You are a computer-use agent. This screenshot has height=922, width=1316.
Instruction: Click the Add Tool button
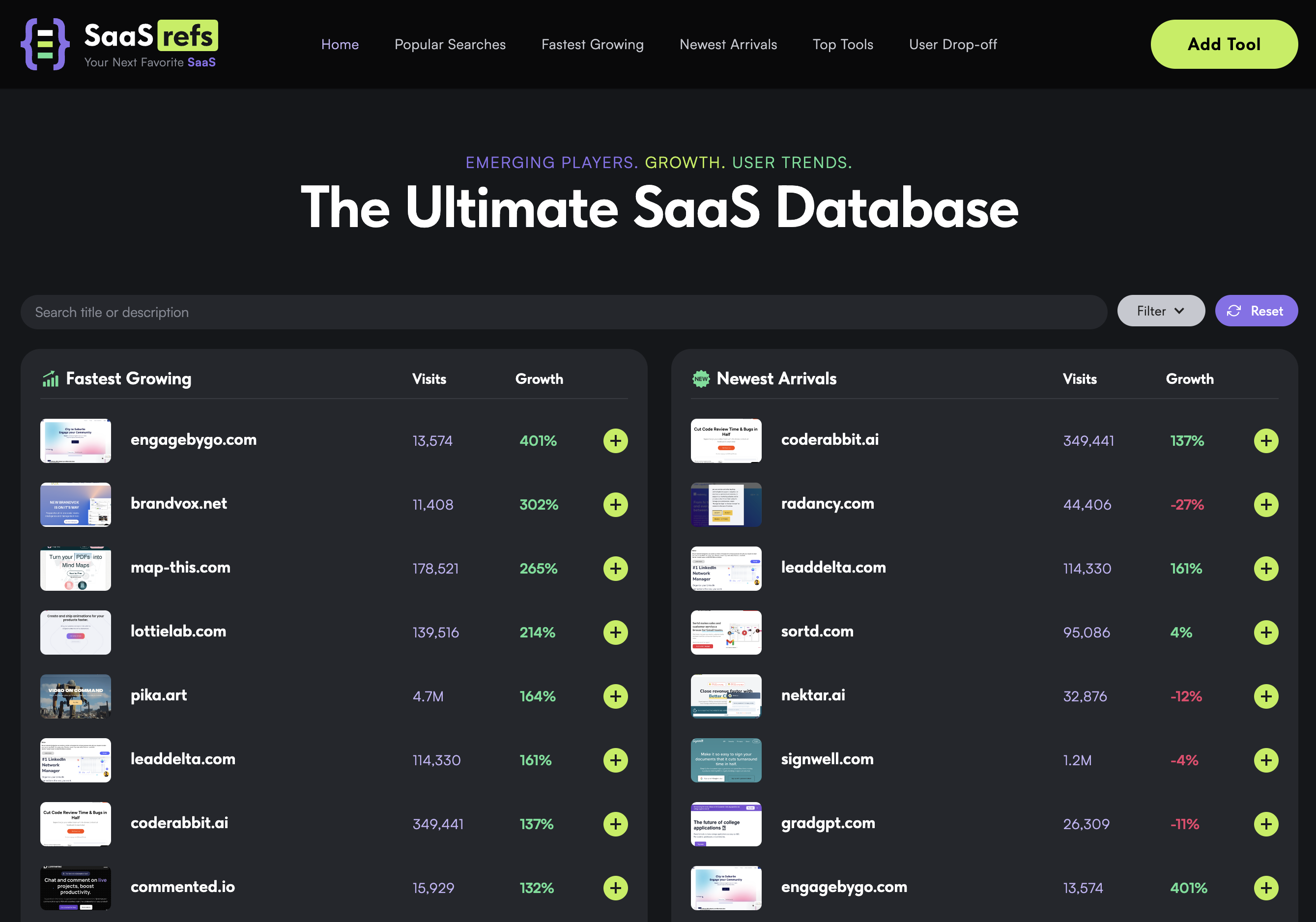(x=1224, y=44)
